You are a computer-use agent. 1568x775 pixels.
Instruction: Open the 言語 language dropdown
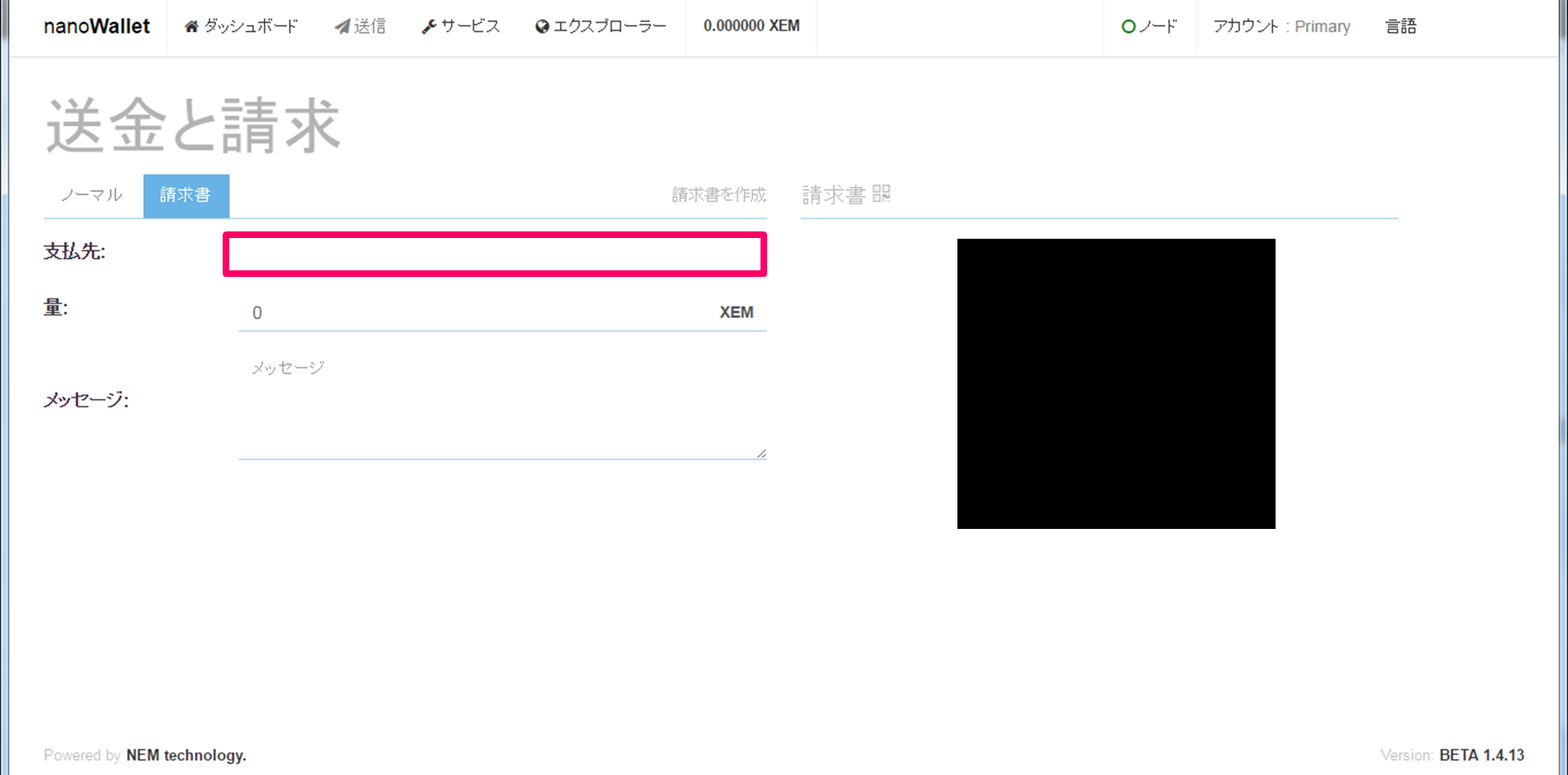coord(1401,26)
